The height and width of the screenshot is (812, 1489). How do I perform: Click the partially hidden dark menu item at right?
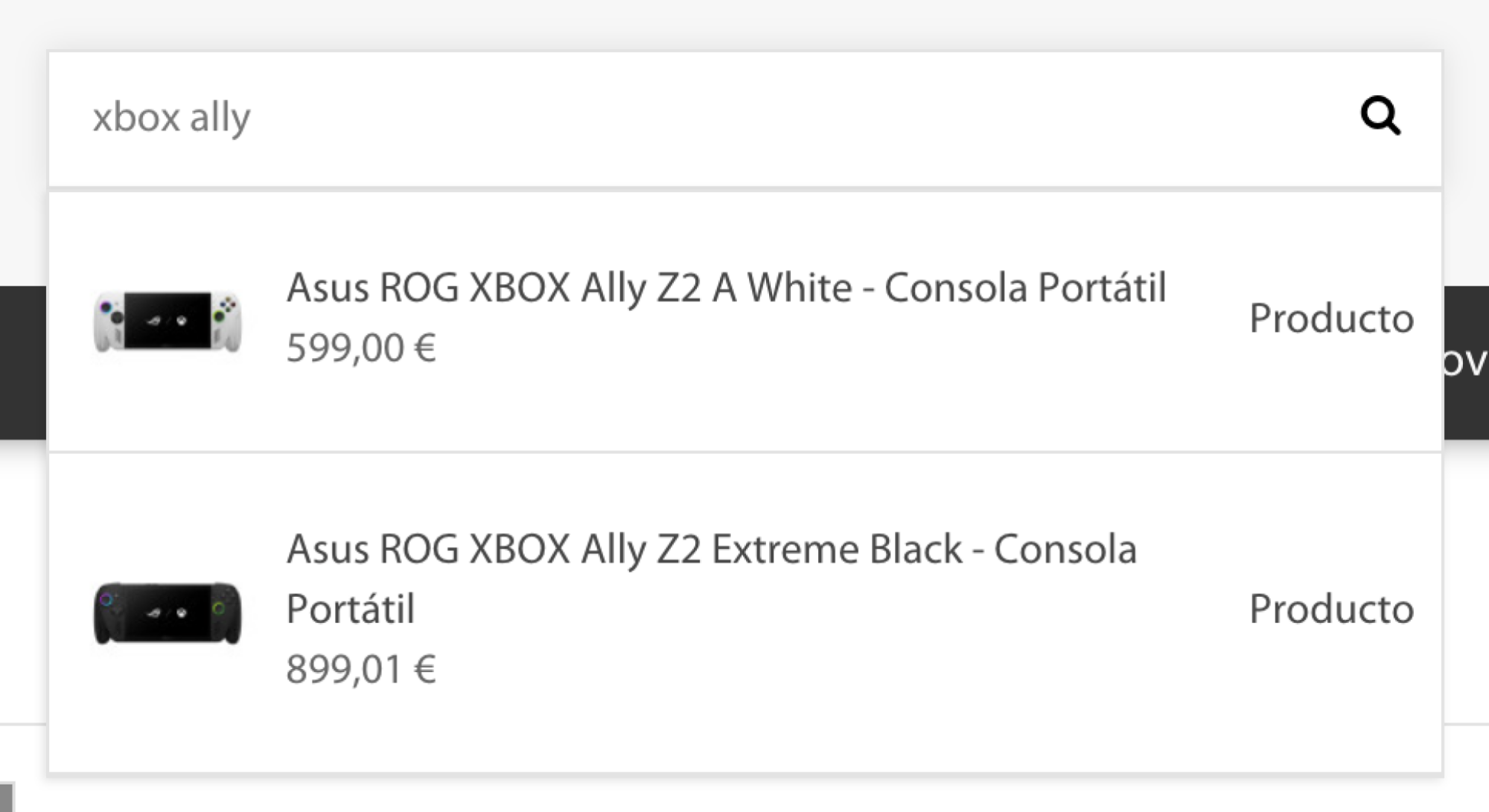[x=1465, y=362]
